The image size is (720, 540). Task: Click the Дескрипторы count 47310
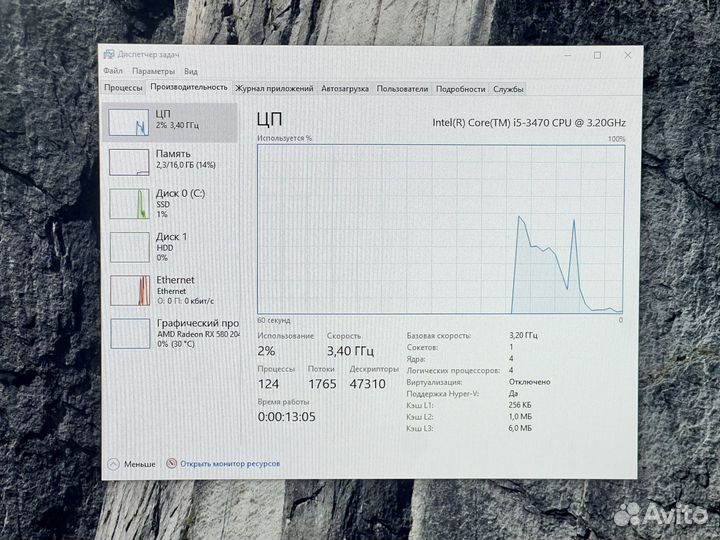click(367, 384)
